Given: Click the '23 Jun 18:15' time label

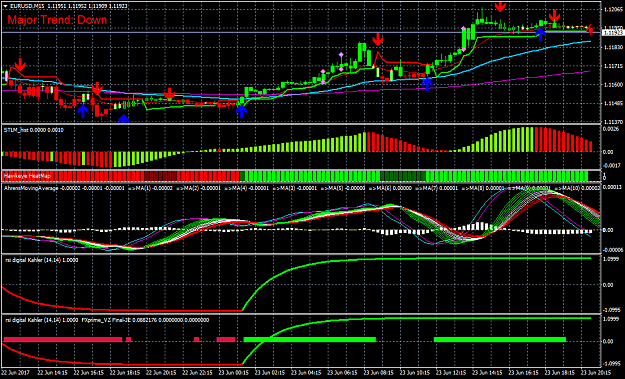Looking at the screenshot, I should click(x=560, y=373).
